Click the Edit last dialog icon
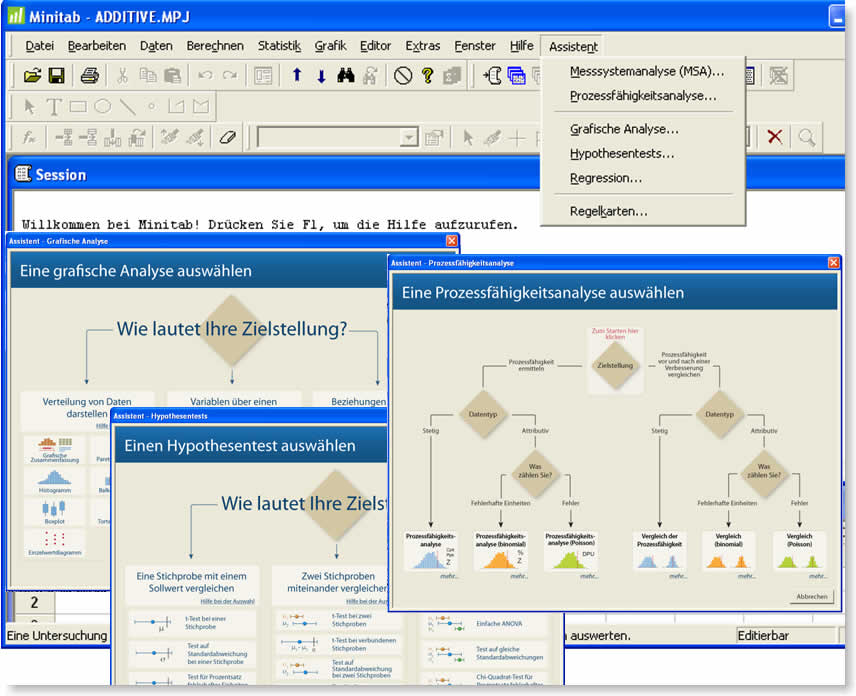The image size is (856, 696). click(263, 75)
